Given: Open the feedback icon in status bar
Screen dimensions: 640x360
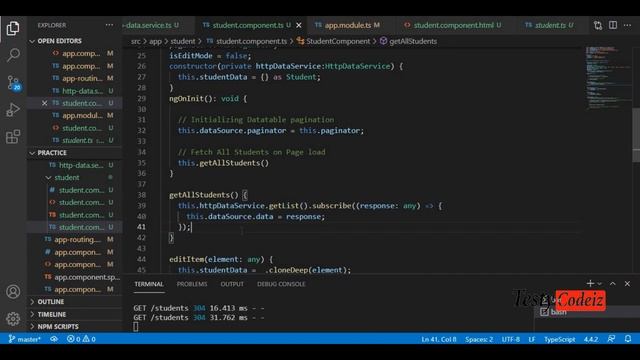Looking at the screenshot, I should [611, 339].
